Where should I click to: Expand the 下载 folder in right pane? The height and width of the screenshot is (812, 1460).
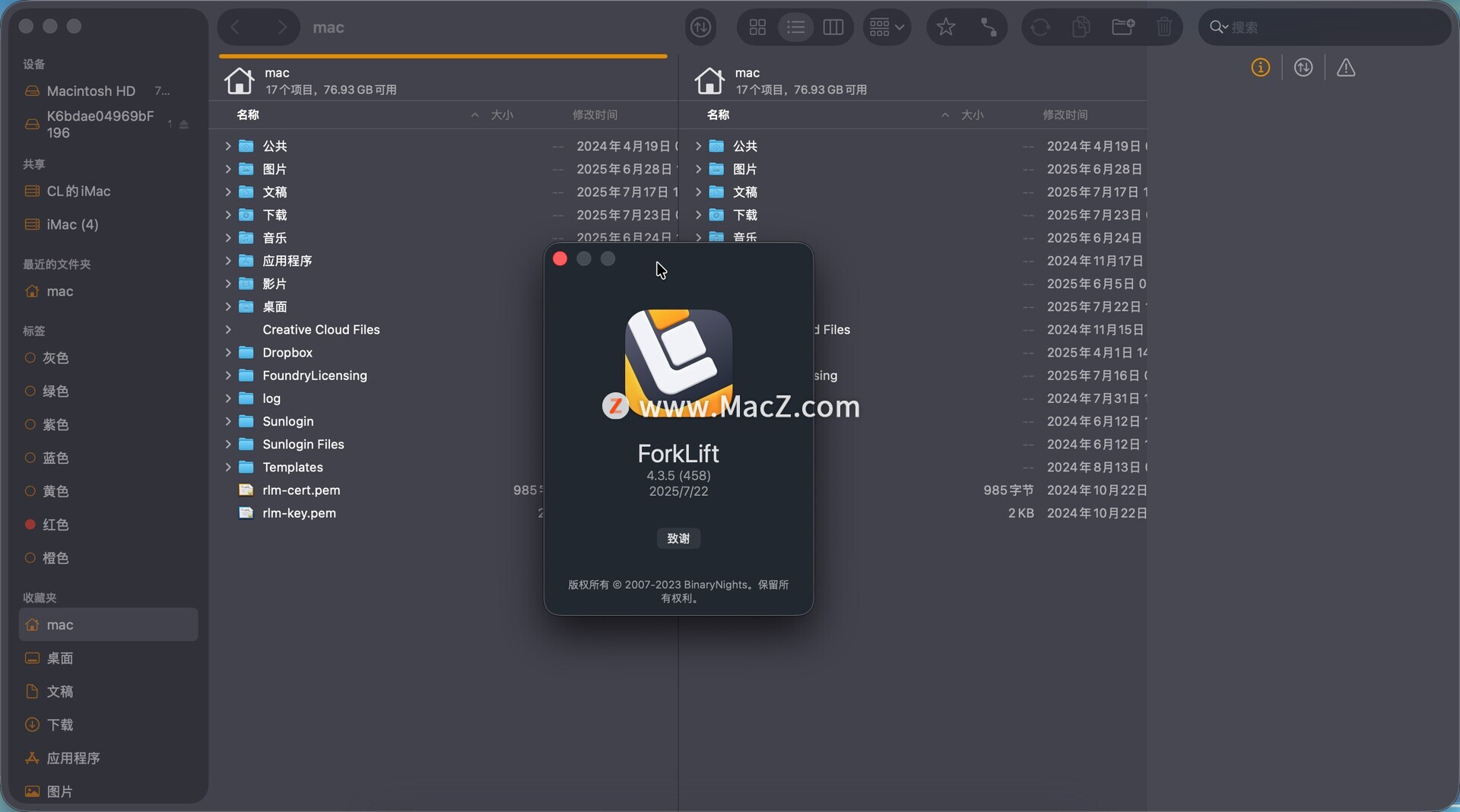coord(697,215)
